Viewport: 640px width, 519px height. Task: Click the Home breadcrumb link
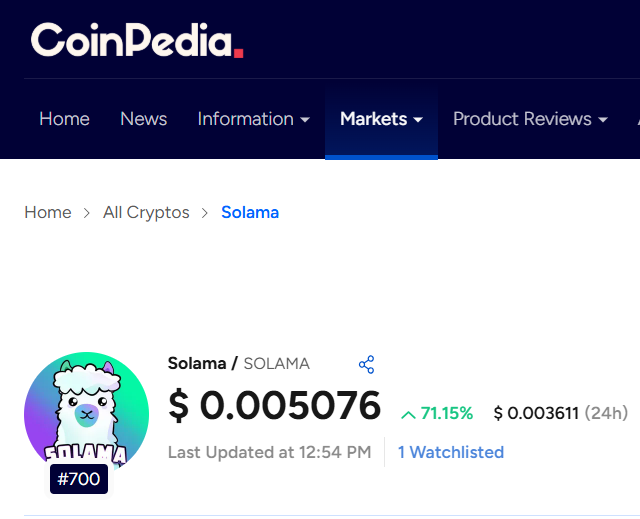coord(48,212)
